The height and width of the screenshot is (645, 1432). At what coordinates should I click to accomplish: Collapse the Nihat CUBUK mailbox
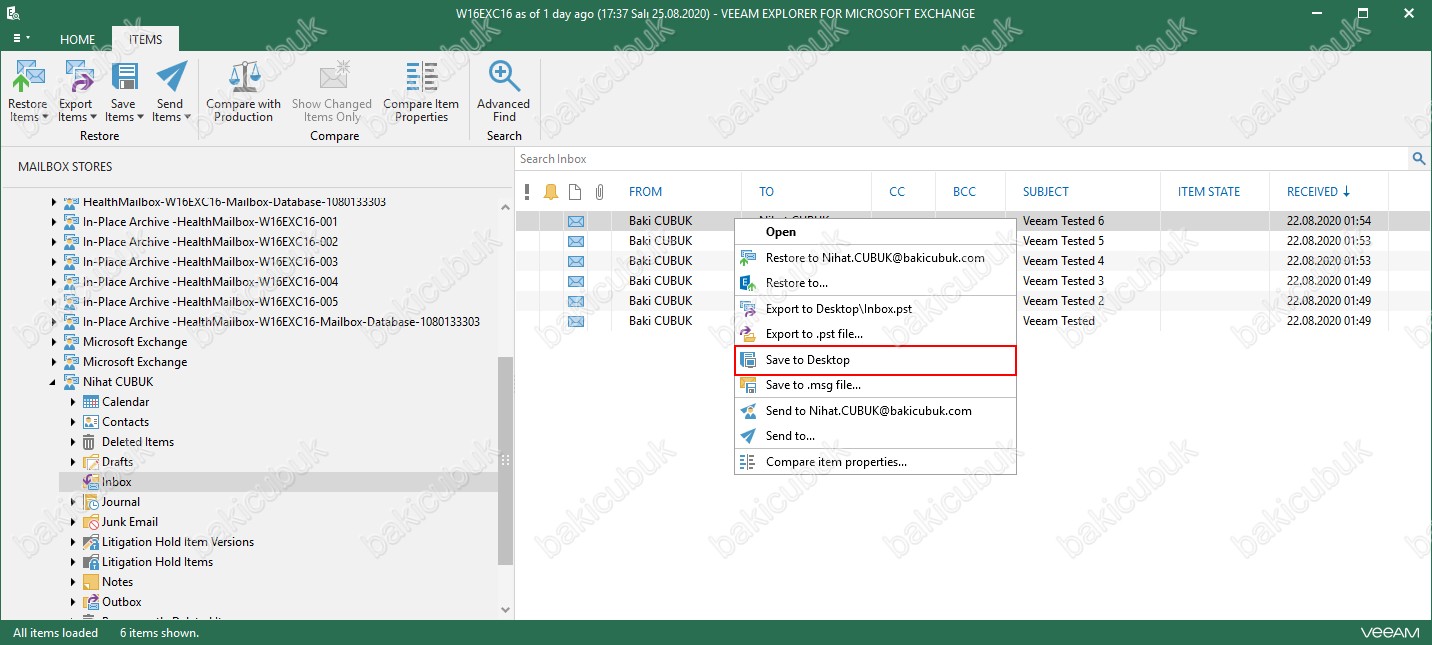(x=53, y=382)
